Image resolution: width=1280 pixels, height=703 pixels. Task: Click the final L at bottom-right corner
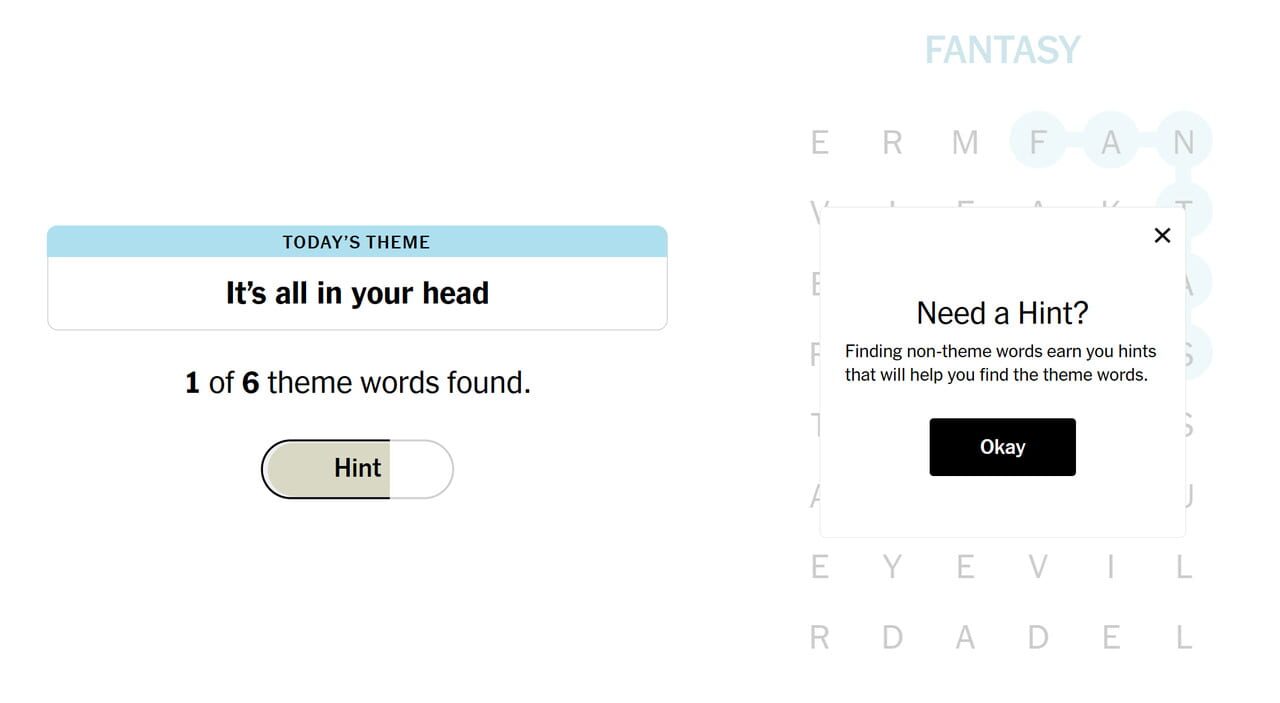coord(1184,637)
